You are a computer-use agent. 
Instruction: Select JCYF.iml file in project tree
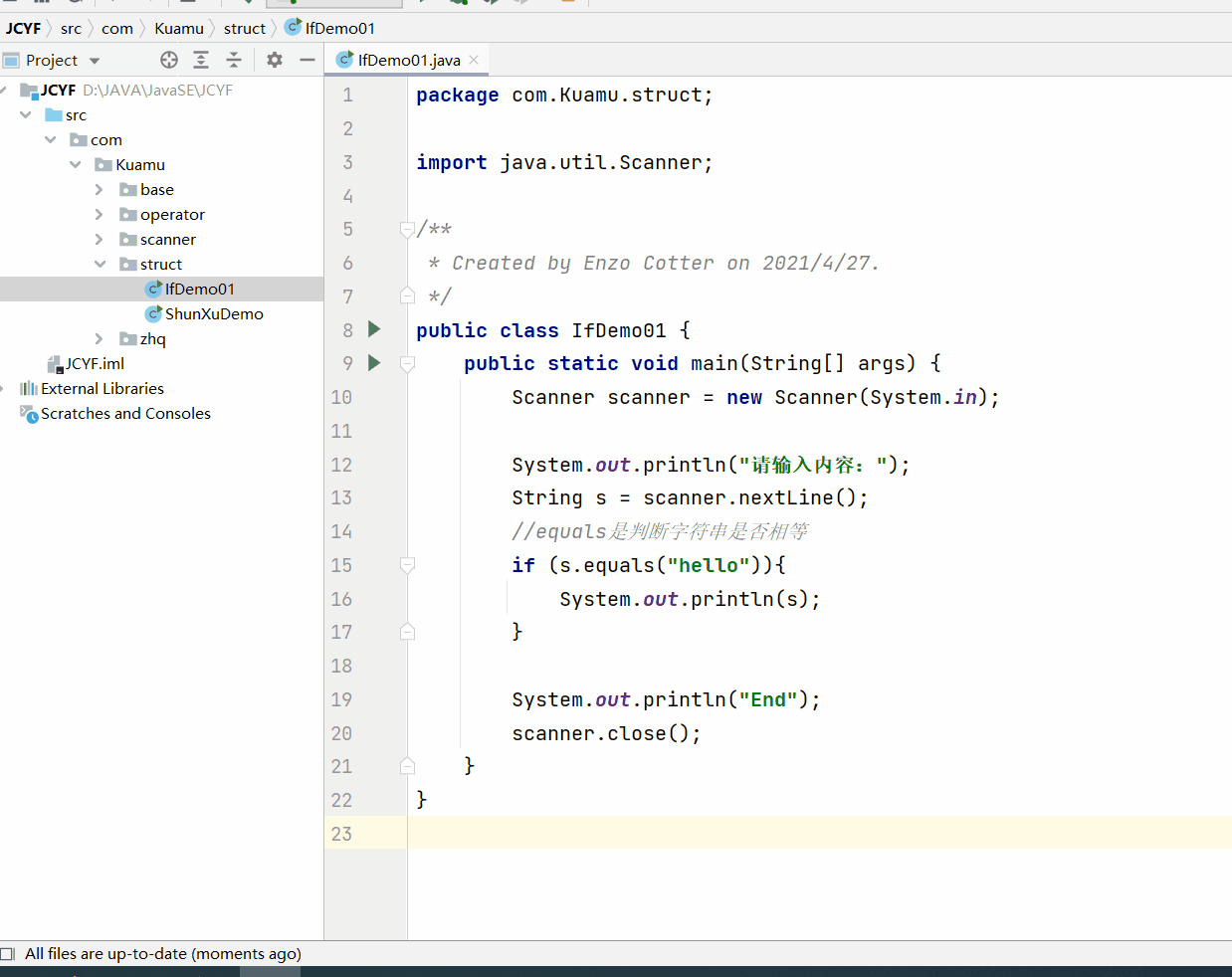click(95, 363)
